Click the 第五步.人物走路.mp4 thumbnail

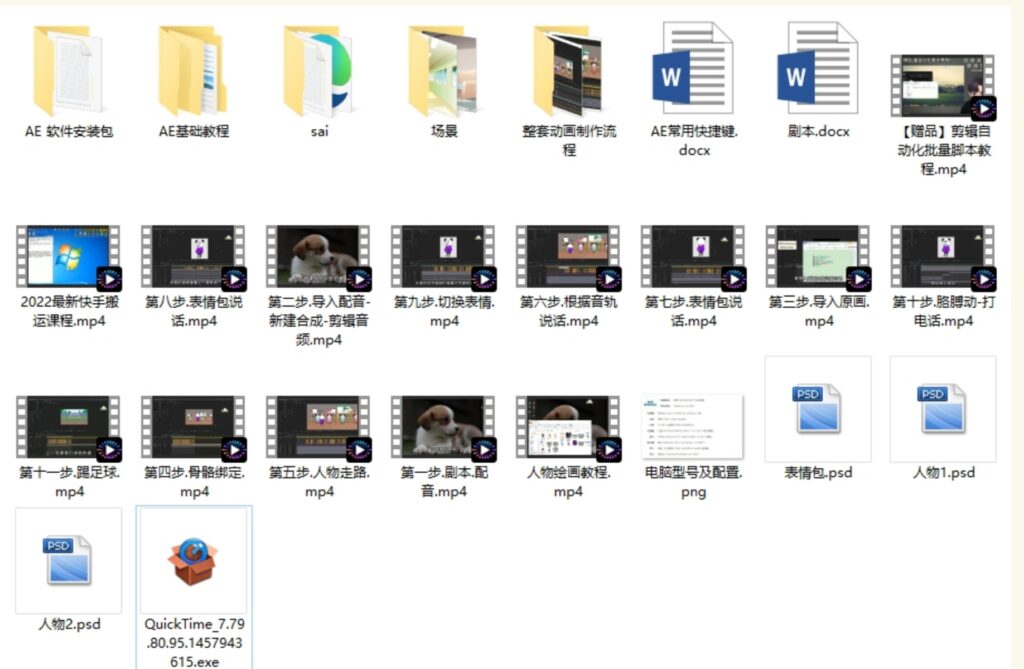click(x=318, y=427)
